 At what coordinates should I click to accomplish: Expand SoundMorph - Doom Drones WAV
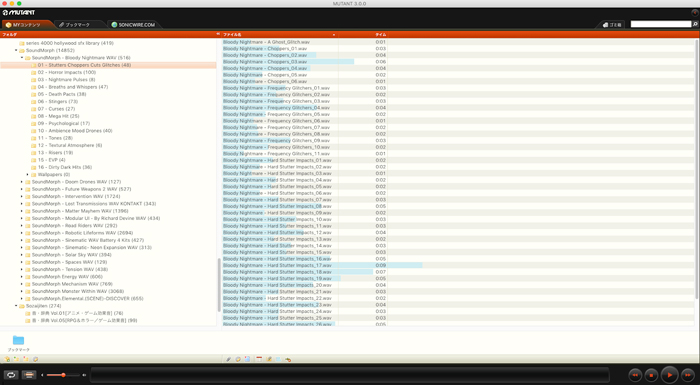[x=22, y=182]
